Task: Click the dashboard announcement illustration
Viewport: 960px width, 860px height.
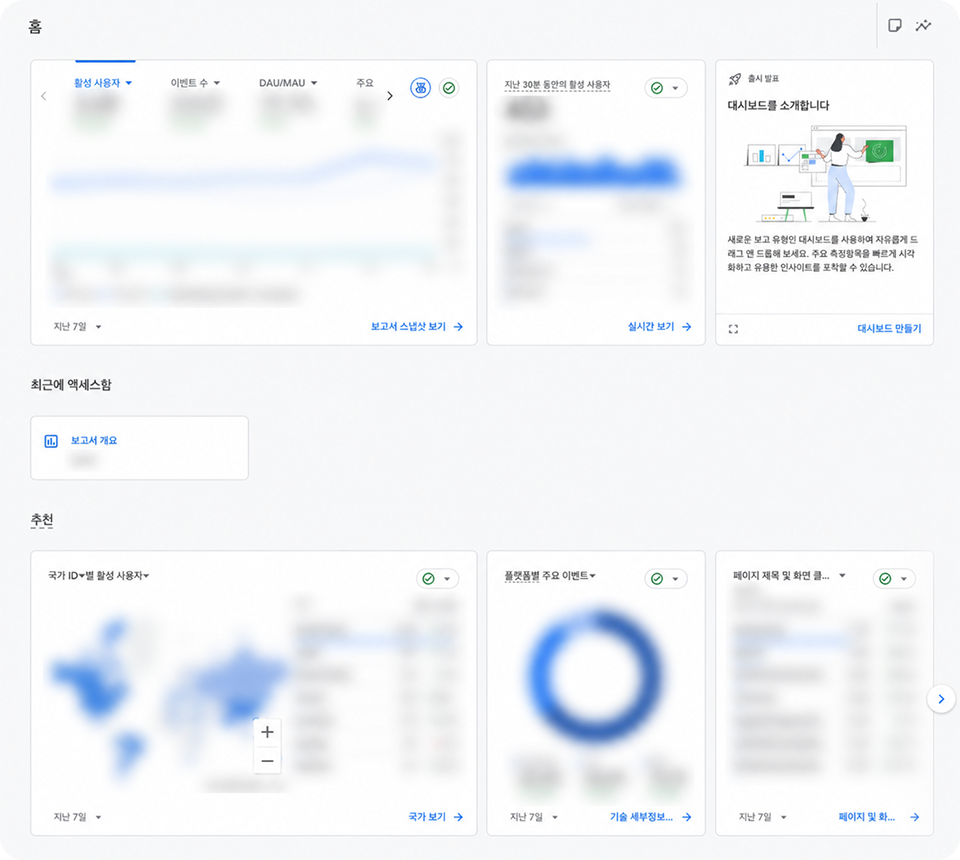Action: (x=825, y=173)
